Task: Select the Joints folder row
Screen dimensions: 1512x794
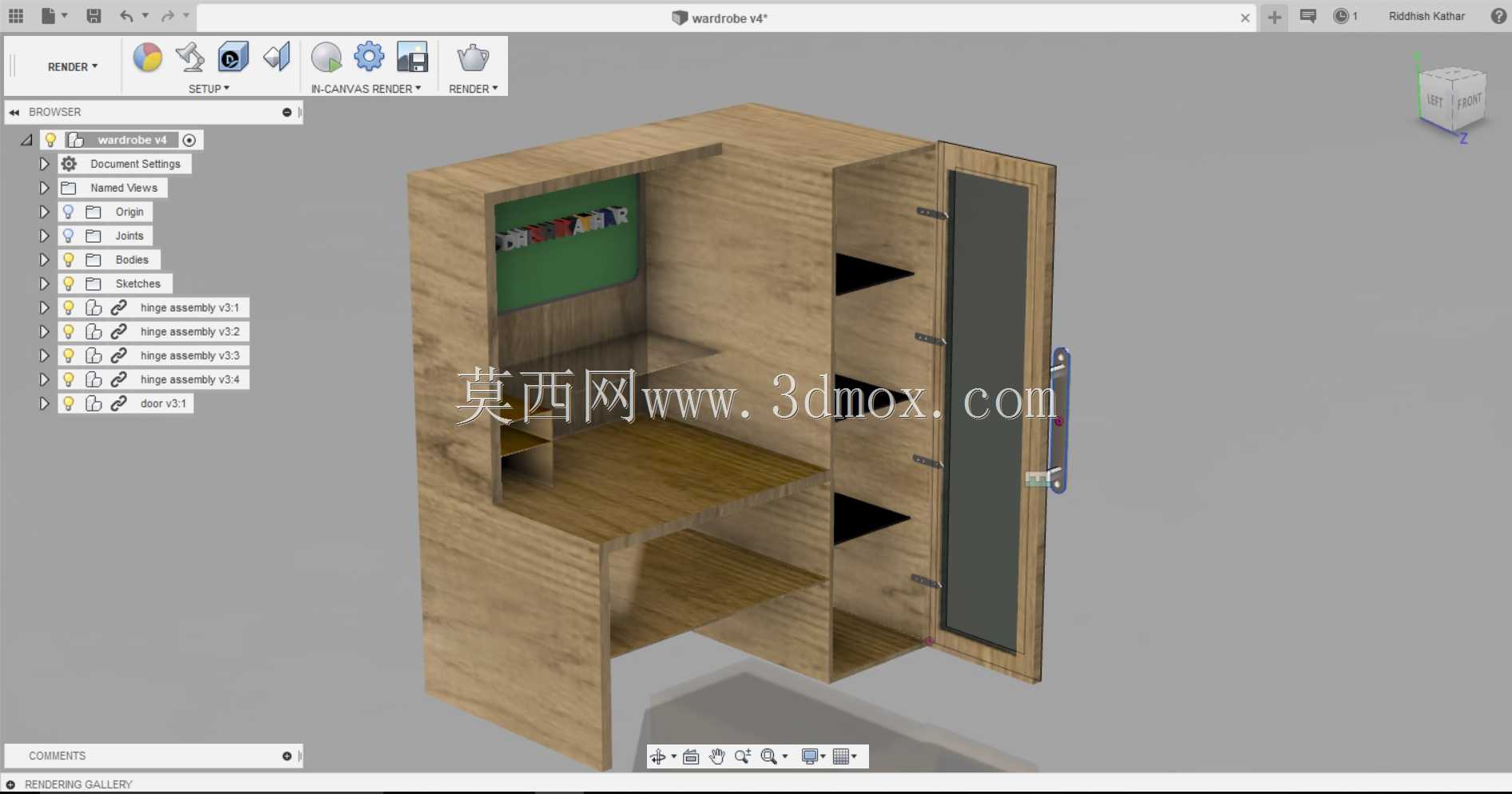Action: point(105,236)
